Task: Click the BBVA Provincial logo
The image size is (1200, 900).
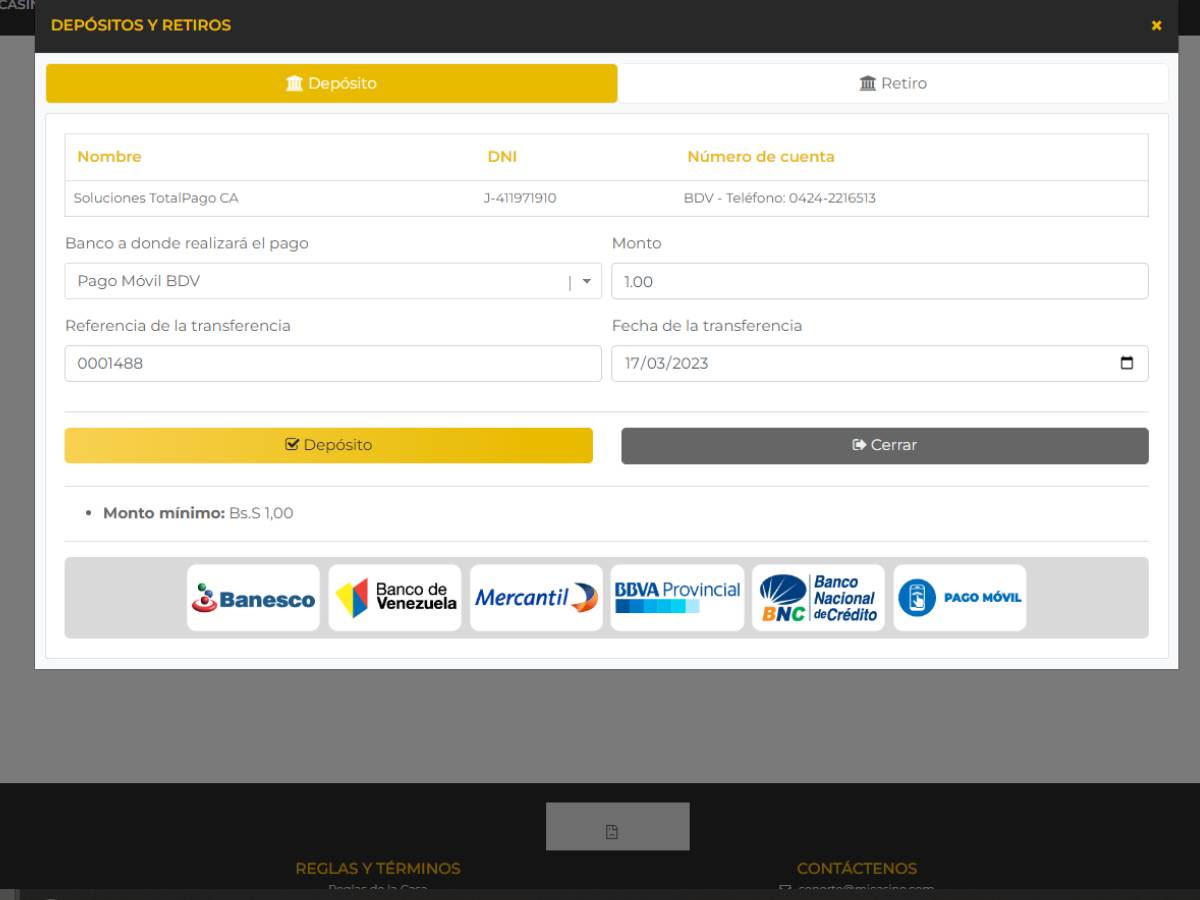Action: [677, 598]
